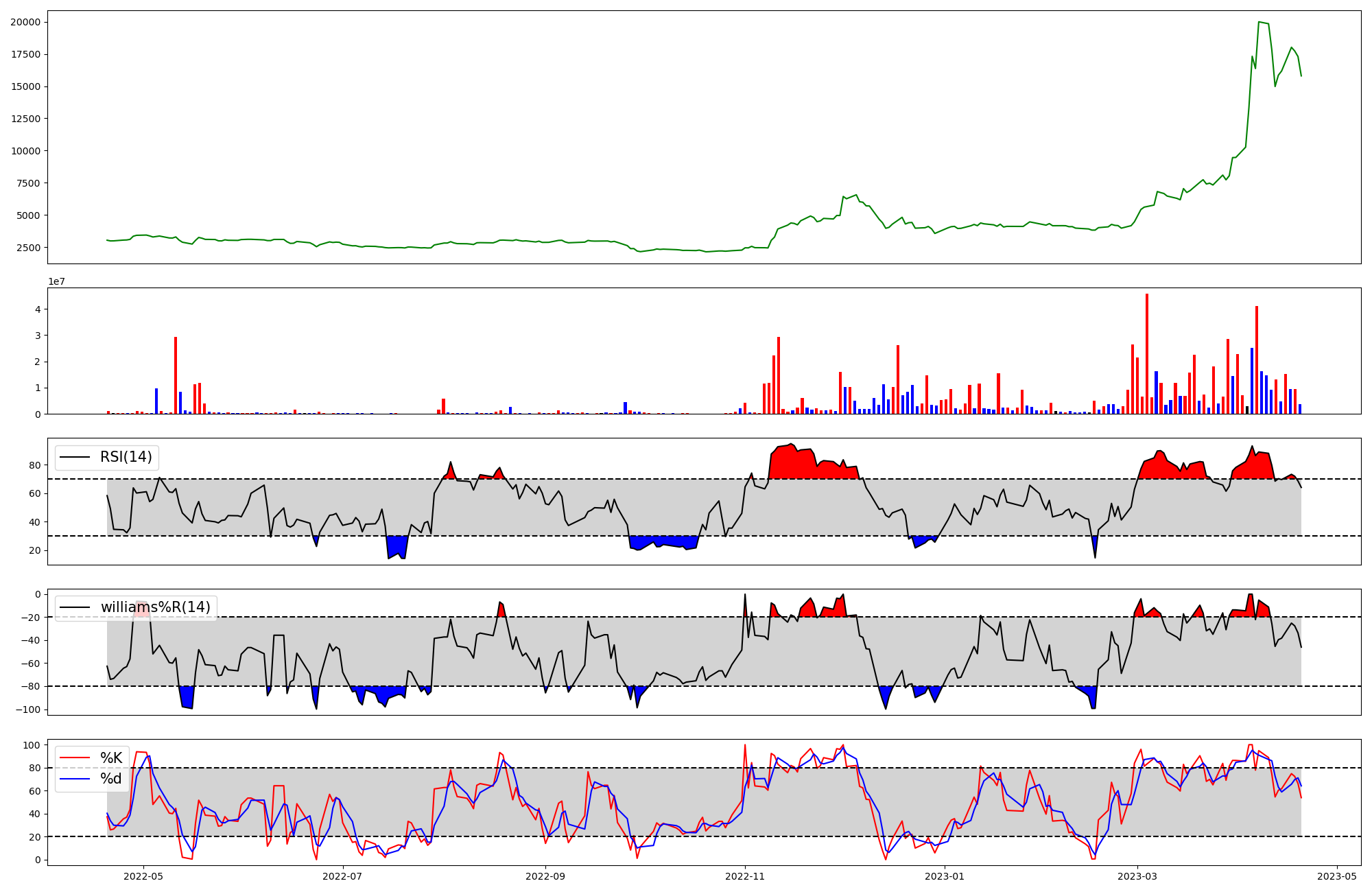Click the −40 tick on Williams %R axis
This screenshot has height=892, width=1372.
[x=30, y=640]
